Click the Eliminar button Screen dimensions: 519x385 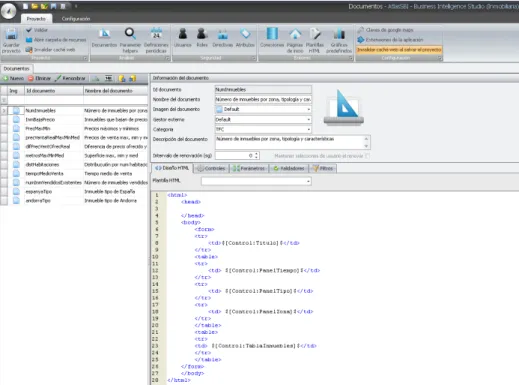(x=39, y=78)
